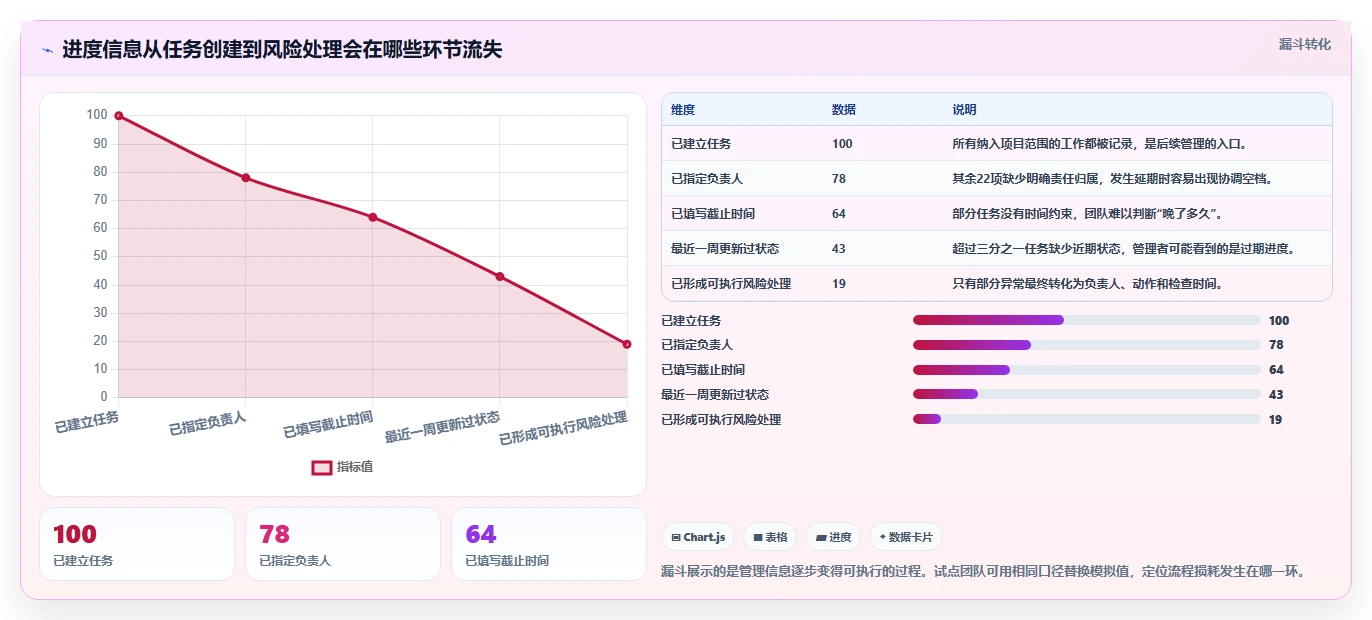The width and height of the screenshot is (1372, 620).
Task: Click the chart point above 已填写截止时间
Action: (372, 217)
